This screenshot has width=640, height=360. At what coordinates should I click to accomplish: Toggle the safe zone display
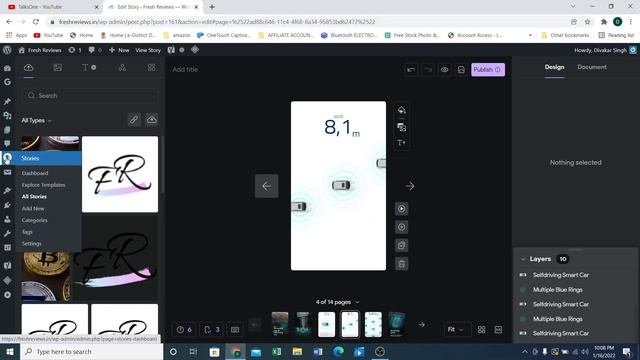pyautogui.click(x=498, y=329)
